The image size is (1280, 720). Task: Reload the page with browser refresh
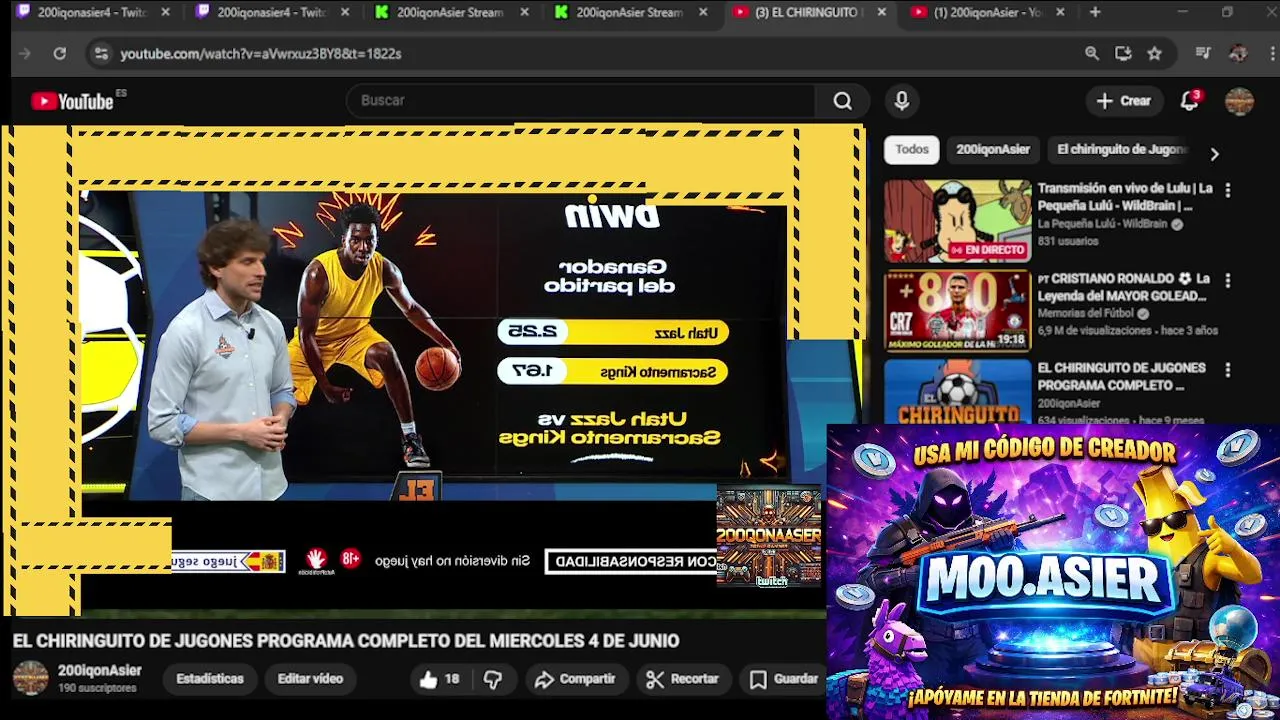click(x=60, y=54)
